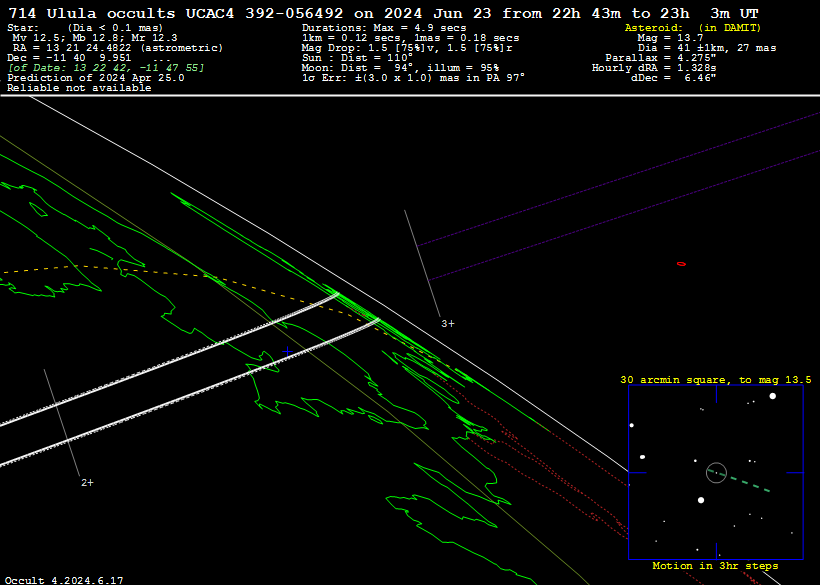Click the "Prediction of 2024 Apr 25.0" line

(95, 78)
